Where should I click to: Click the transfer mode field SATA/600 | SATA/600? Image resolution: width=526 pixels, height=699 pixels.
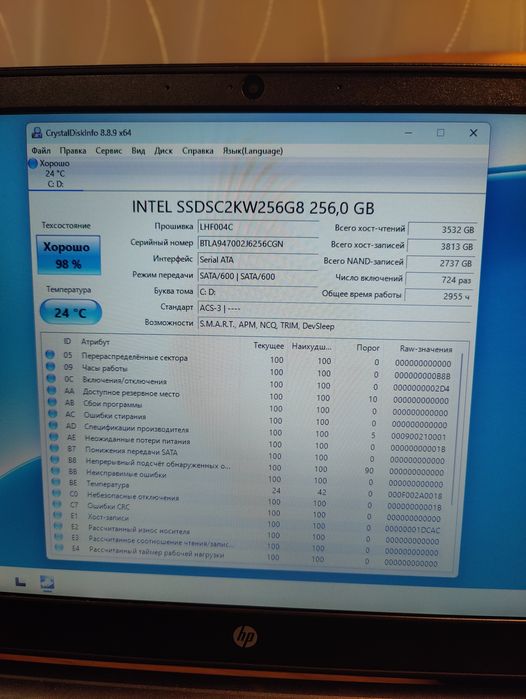(258, 276)
